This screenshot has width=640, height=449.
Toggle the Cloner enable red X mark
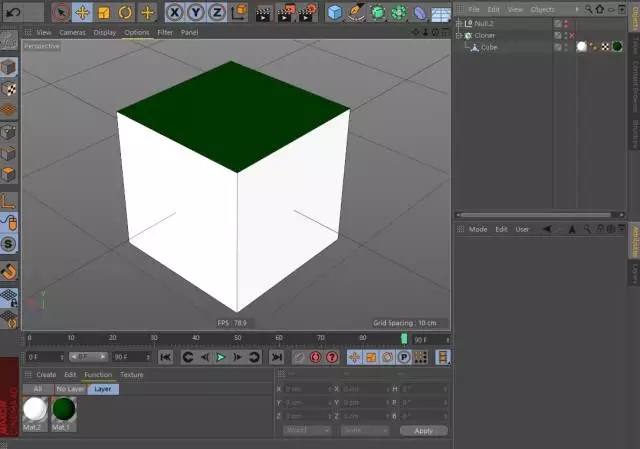(x=570, y=35)
